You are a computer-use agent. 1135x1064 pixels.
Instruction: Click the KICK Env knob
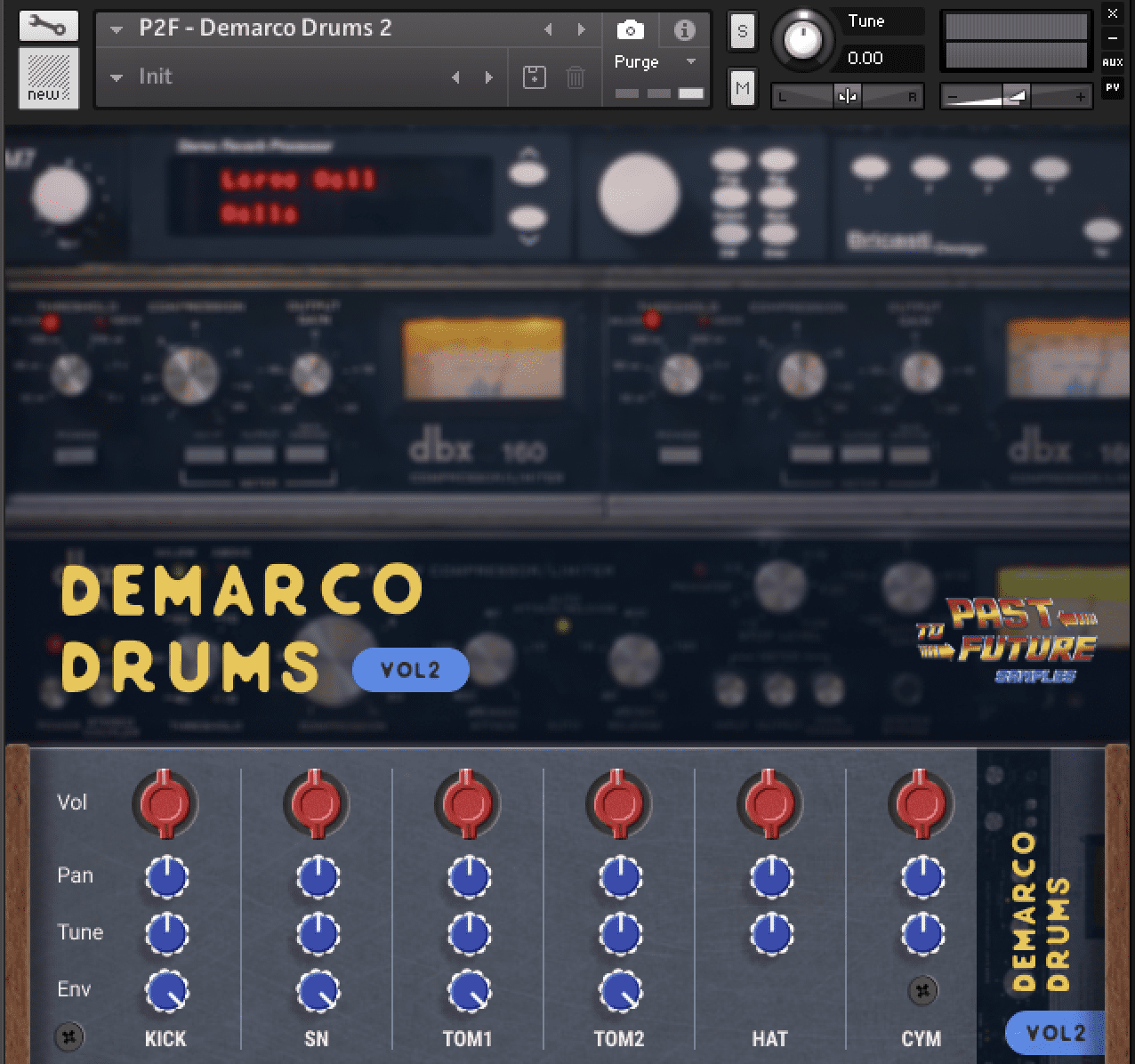click(x=166, y=990)
